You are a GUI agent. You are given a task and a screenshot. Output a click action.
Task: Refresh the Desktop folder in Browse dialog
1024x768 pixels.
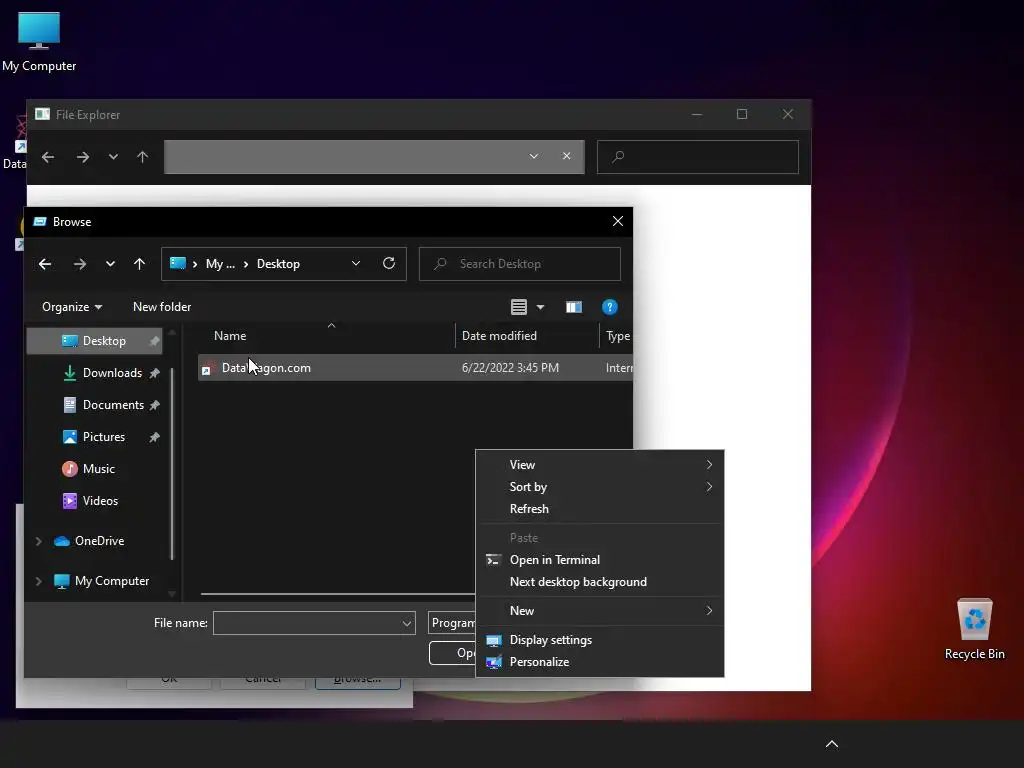389,263
